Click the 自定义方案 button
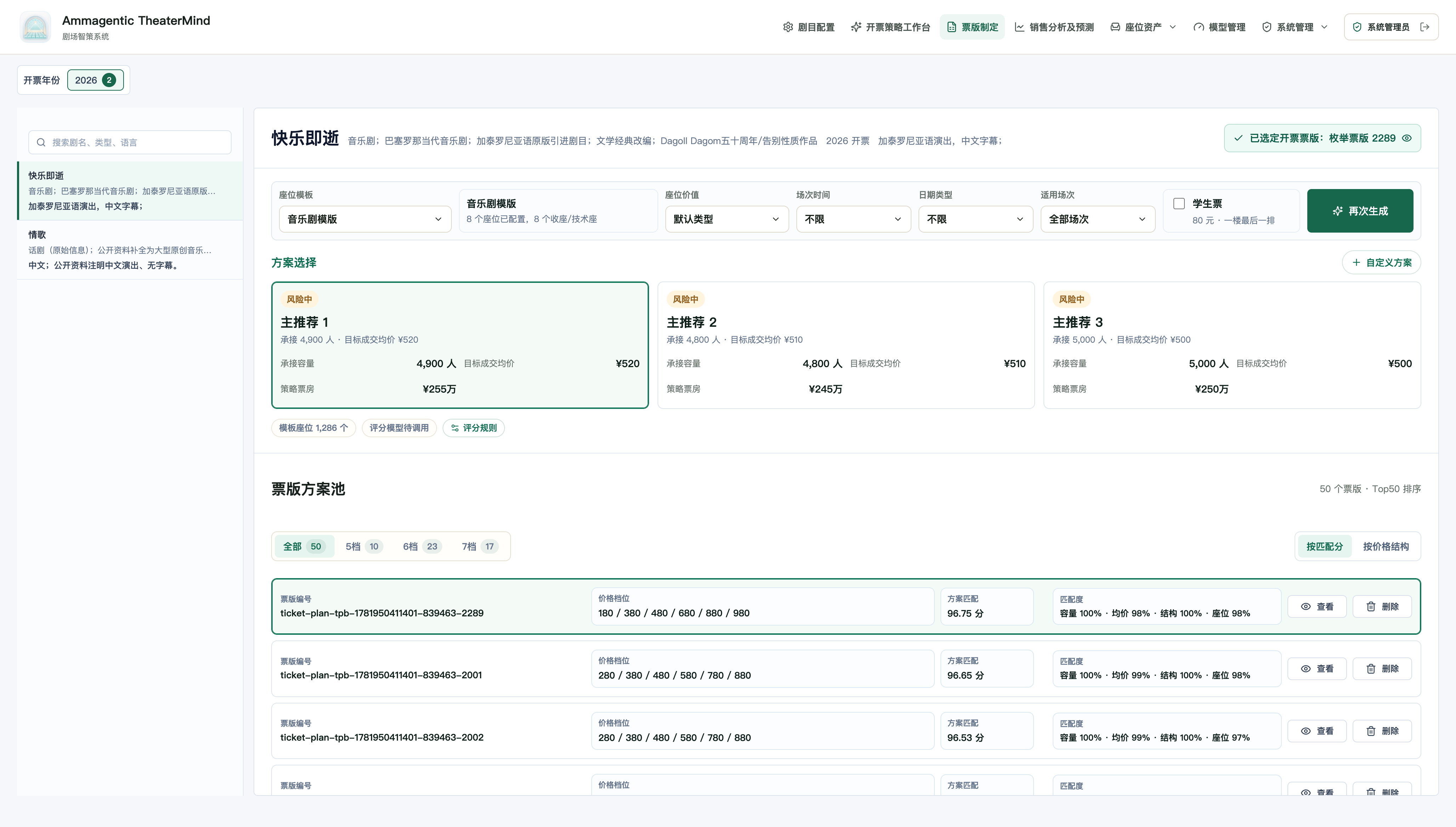Screen dimensions: 1456x827 click(x=1382, y=262)
